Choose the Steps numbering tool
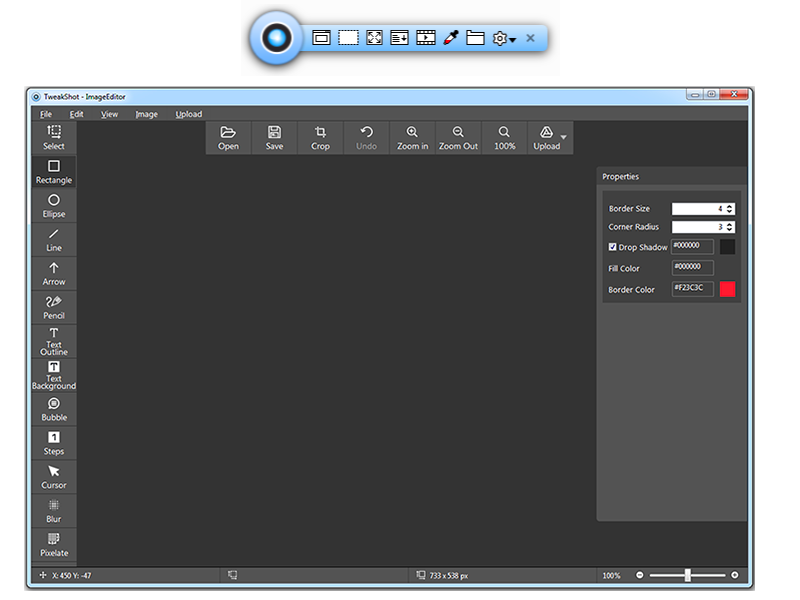This screenshot has width=800, height=600. [54, 443]
